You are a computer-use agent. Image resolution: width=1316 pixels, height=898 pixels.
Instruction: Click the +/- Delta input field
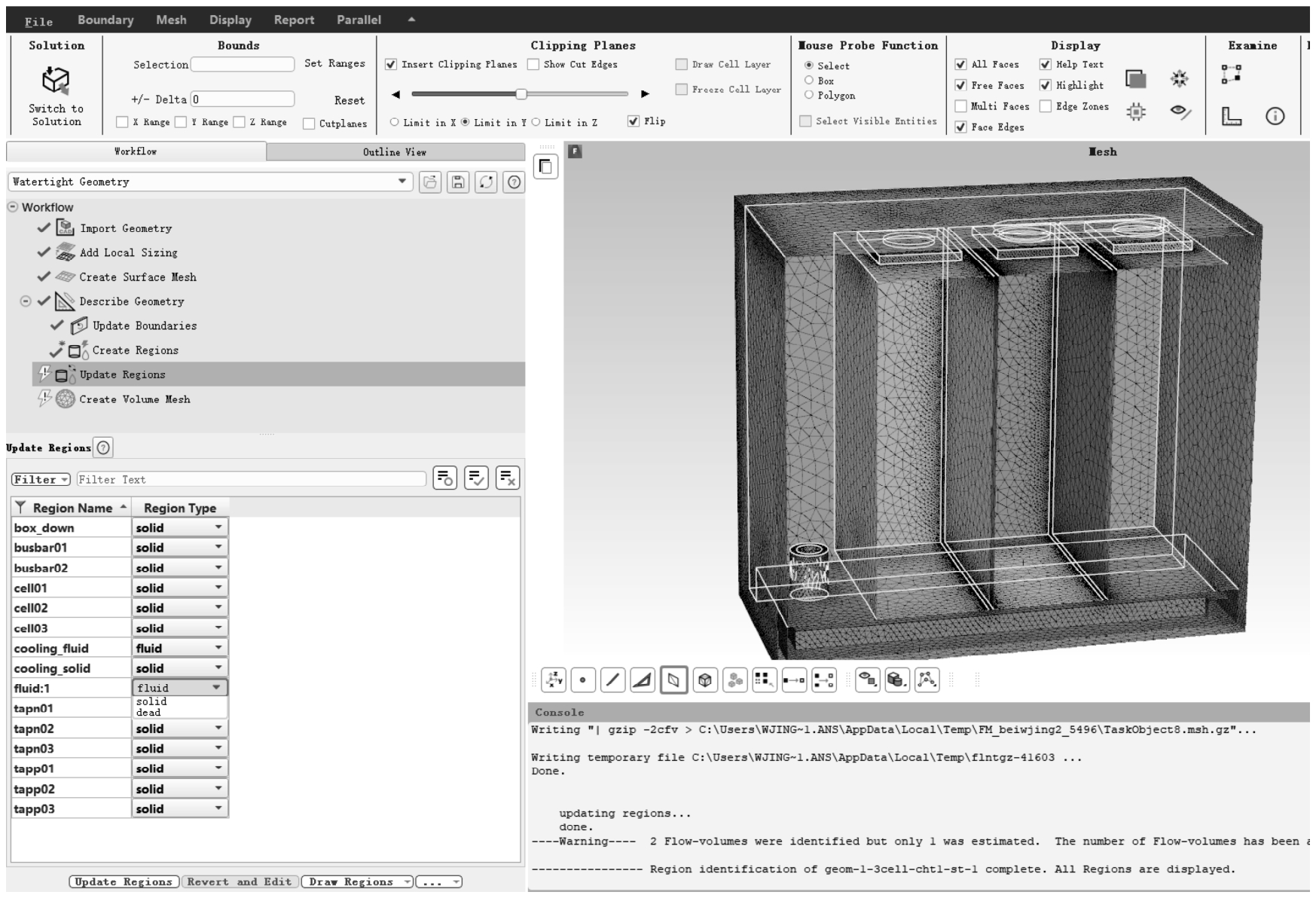coord(242,99)
